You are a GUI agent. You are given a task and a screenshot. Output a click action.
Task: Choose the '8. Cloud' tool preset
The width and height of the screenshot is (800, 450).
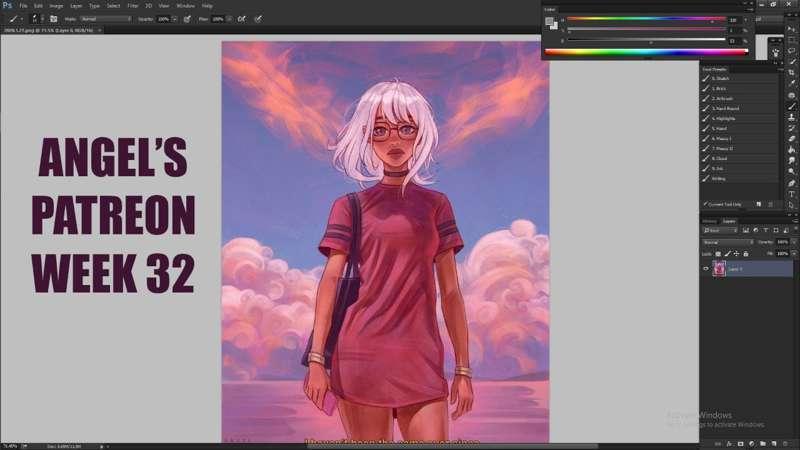(x=740, y=159)
